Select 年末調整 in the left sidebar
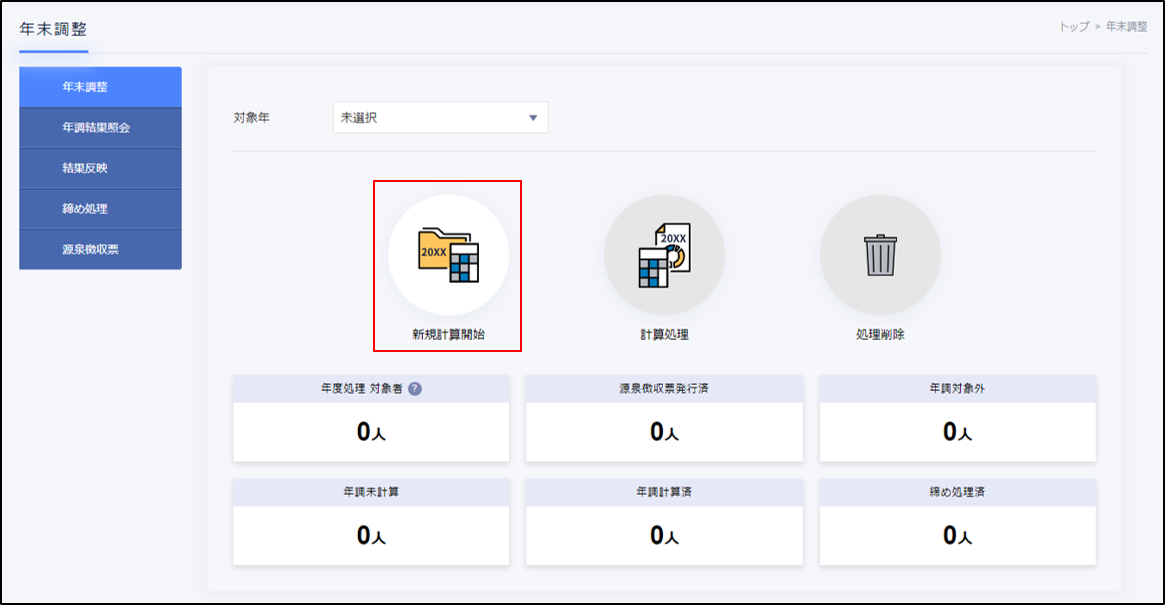This screenshot has height=605, width=1165. click(x=100, y=87)
